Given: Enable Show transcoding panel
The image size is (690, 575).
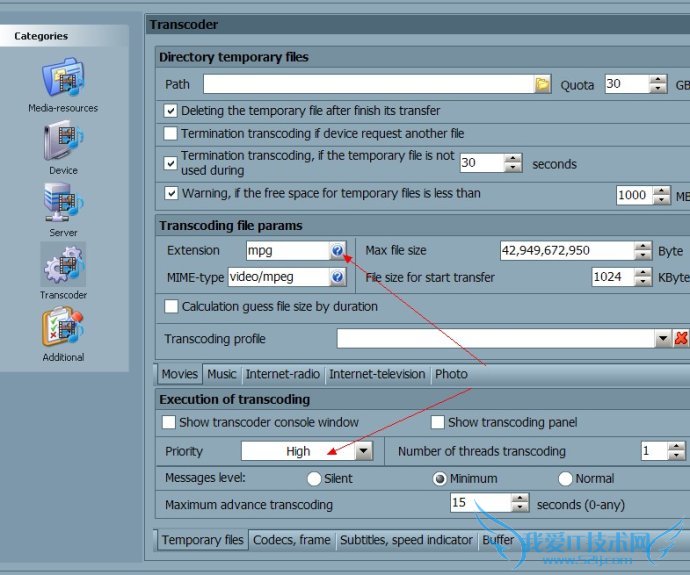Looking at the screenshot, I should 437,422.
